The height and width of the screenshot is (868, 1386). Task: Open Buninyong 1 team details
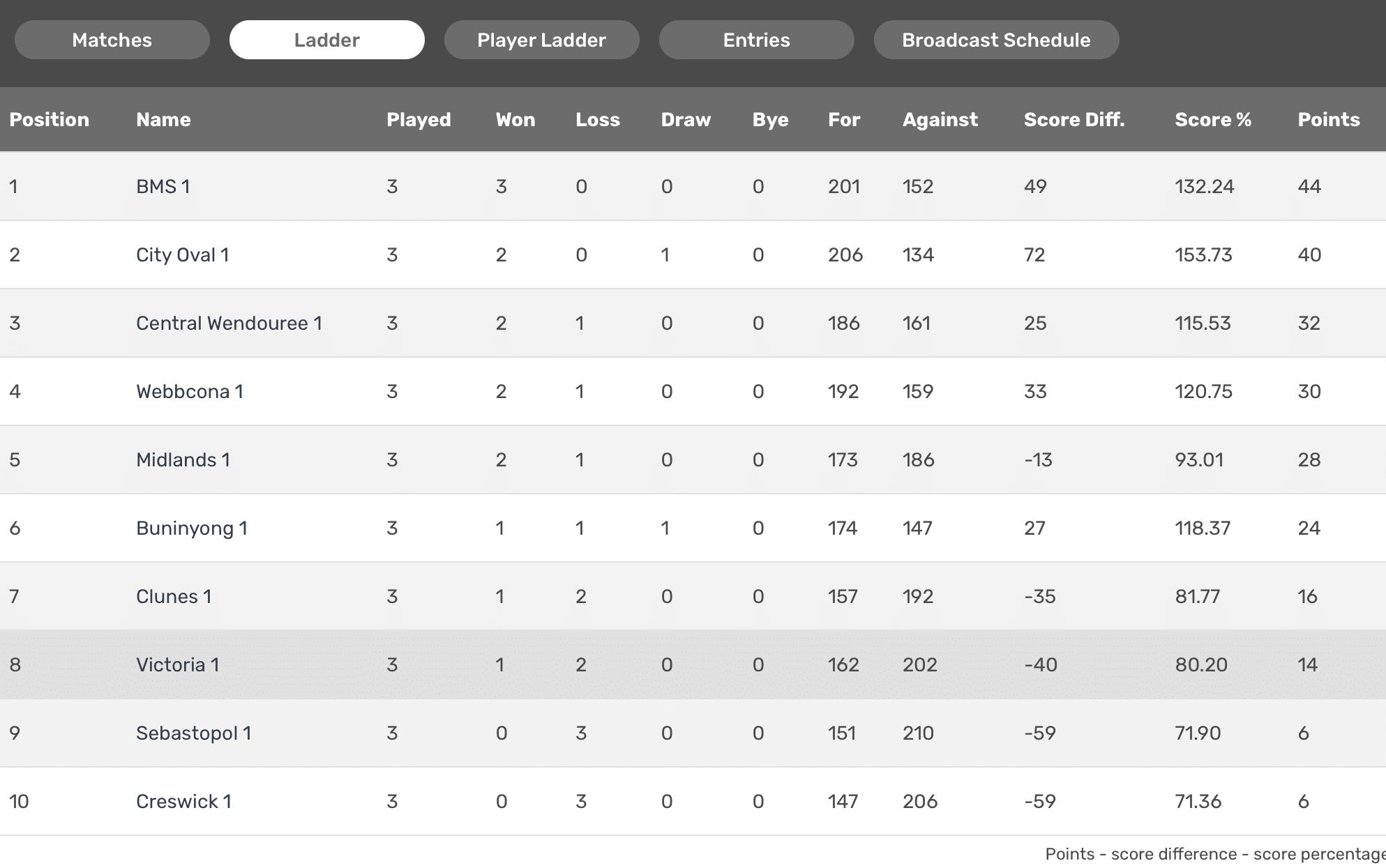tap(191, 528)
